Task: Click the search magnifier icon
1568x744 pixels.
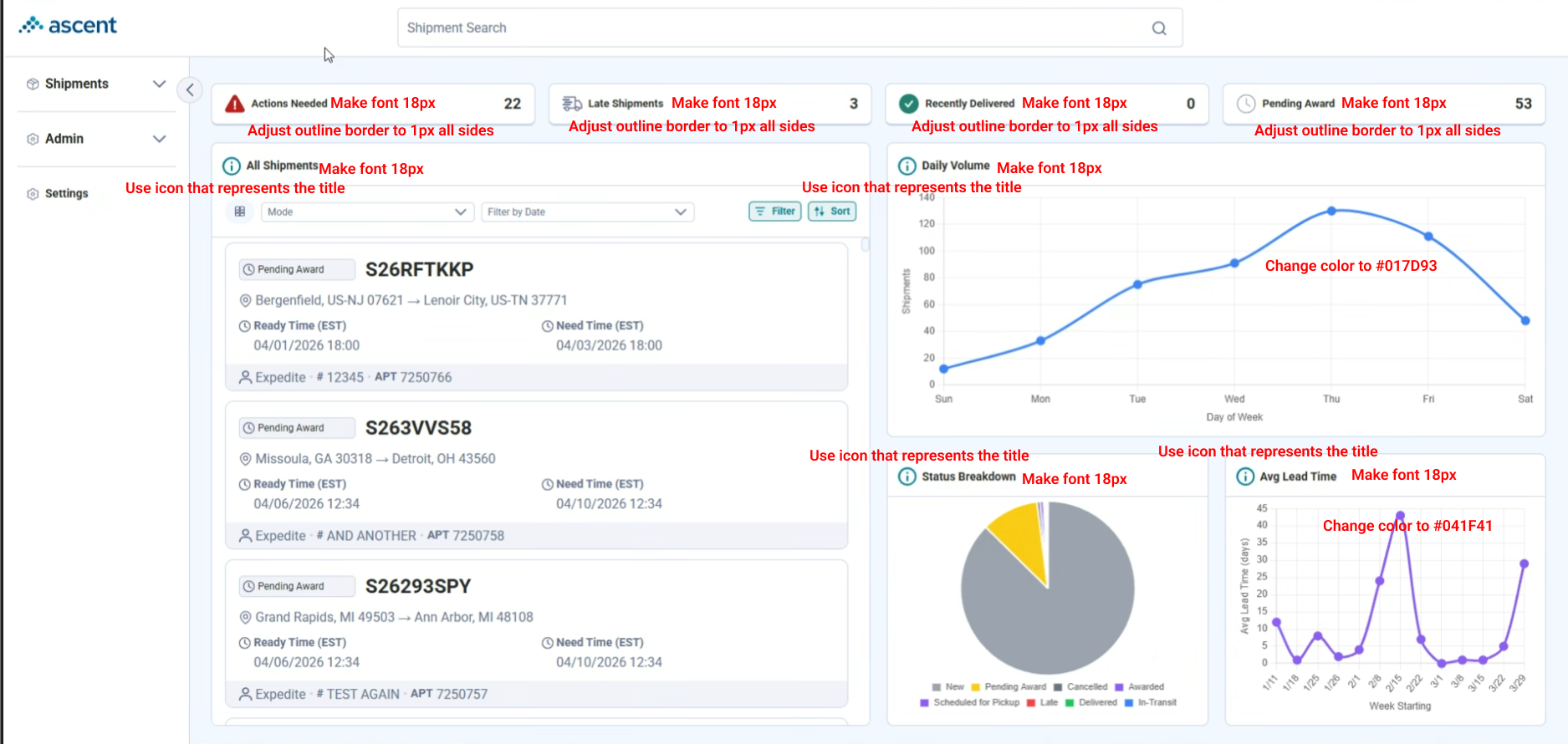Action: (x=1159, y=28)
